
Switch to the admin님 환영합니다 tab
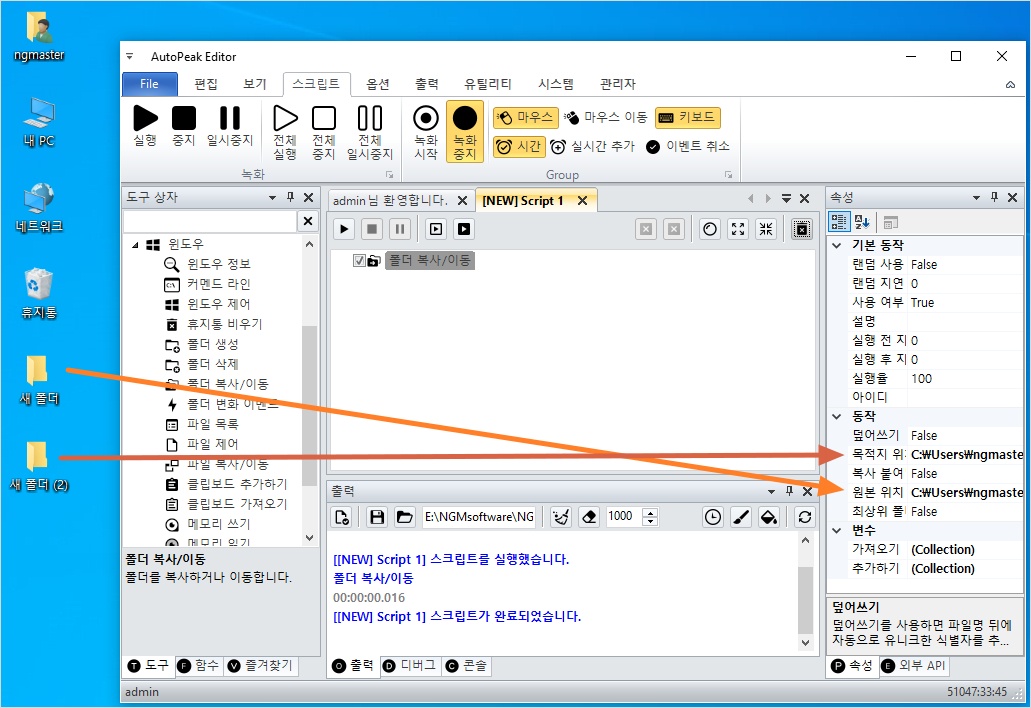click(x=389, y=201)
